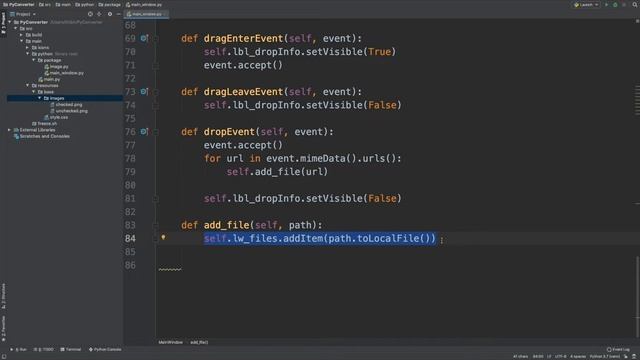
Task: Click line number 84 in gutter
Action: 130,238
